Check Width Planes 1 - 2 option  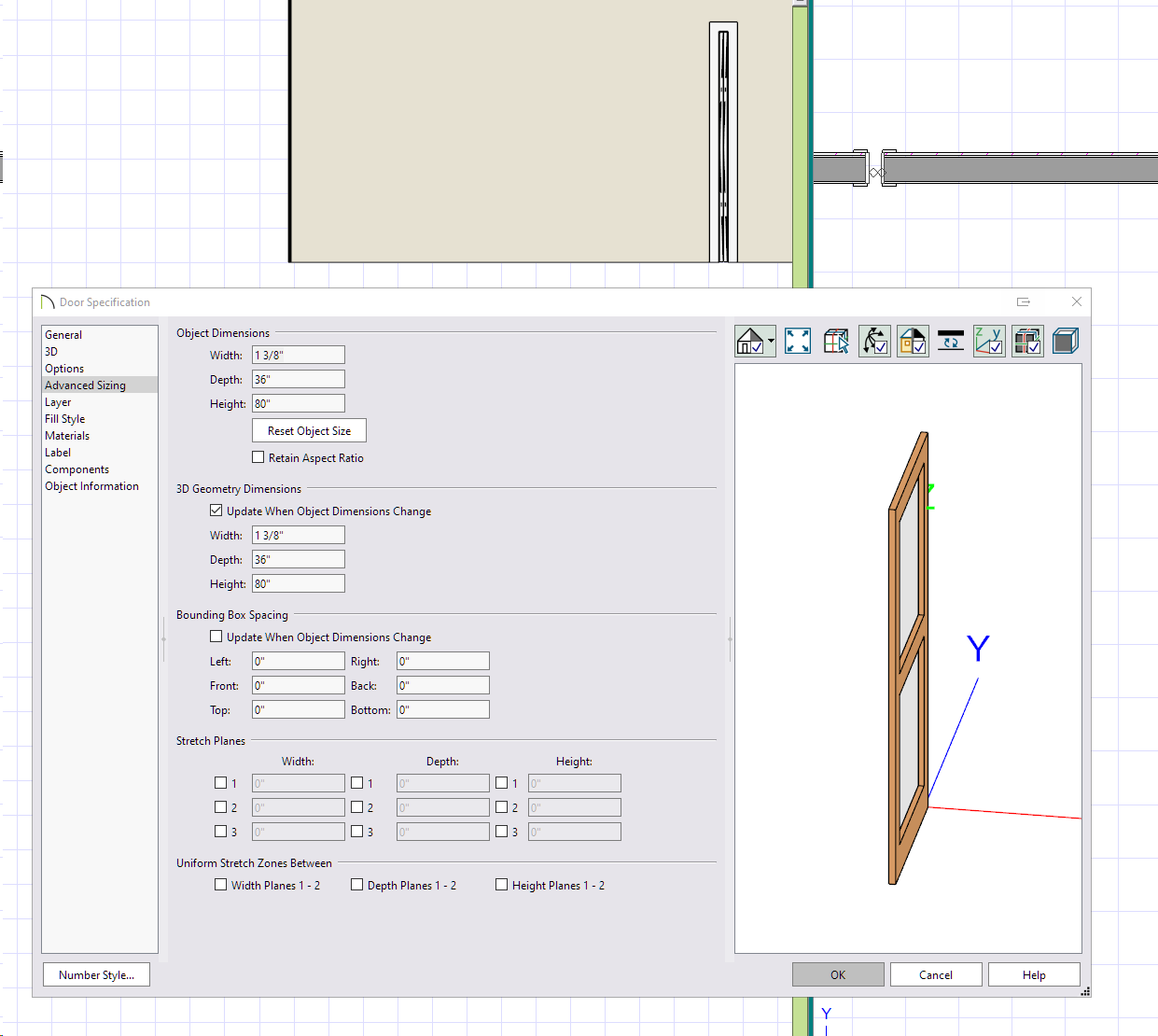click(x=221, y=885)
